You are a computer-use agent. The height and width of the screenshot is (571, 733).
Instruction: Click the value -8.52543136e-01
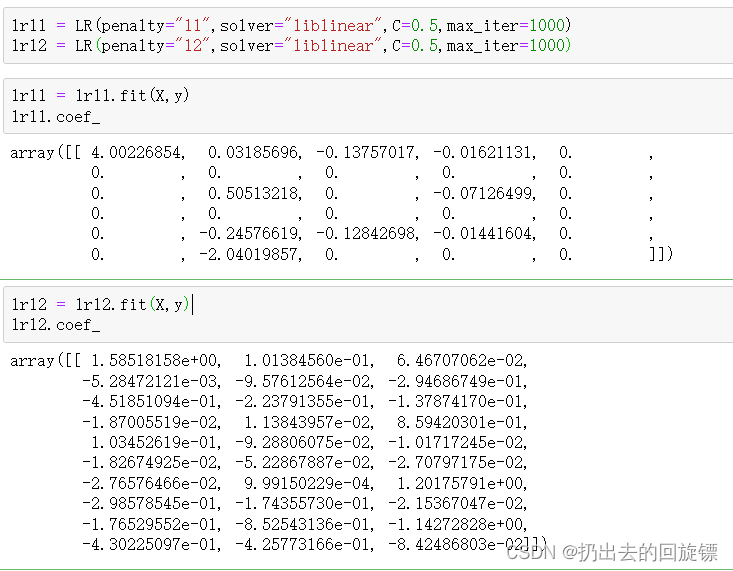click(303, 524)
